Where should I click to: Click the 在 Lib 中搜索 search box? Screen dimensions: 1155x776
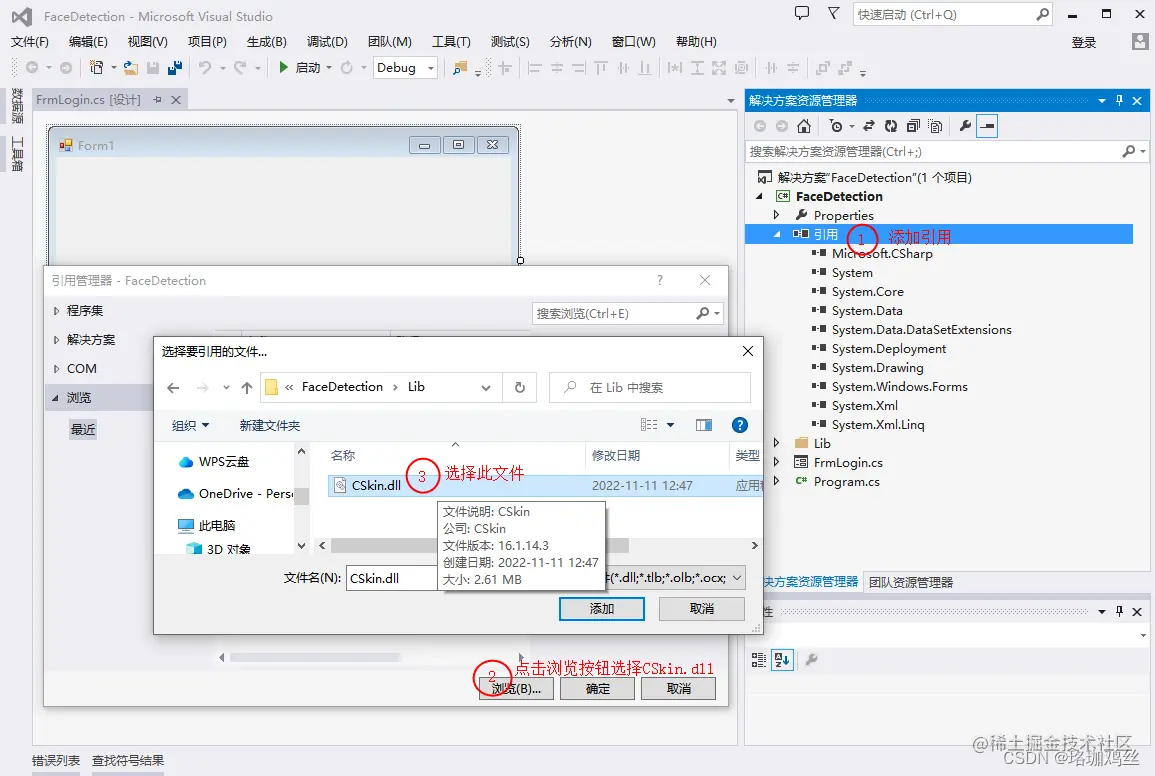click(650, 388)
